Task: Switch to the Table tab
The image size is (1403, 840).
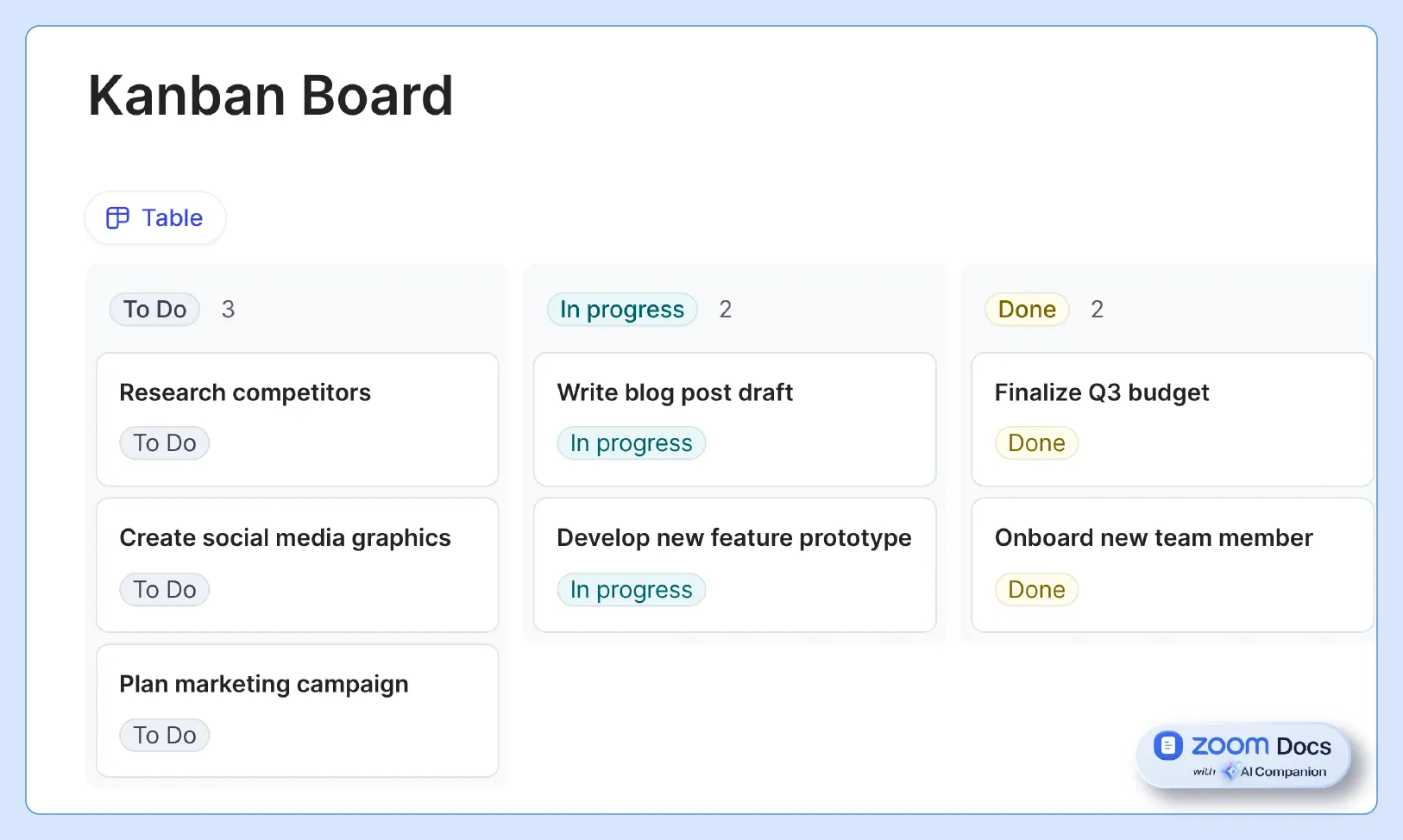Action: click(155, 217)
